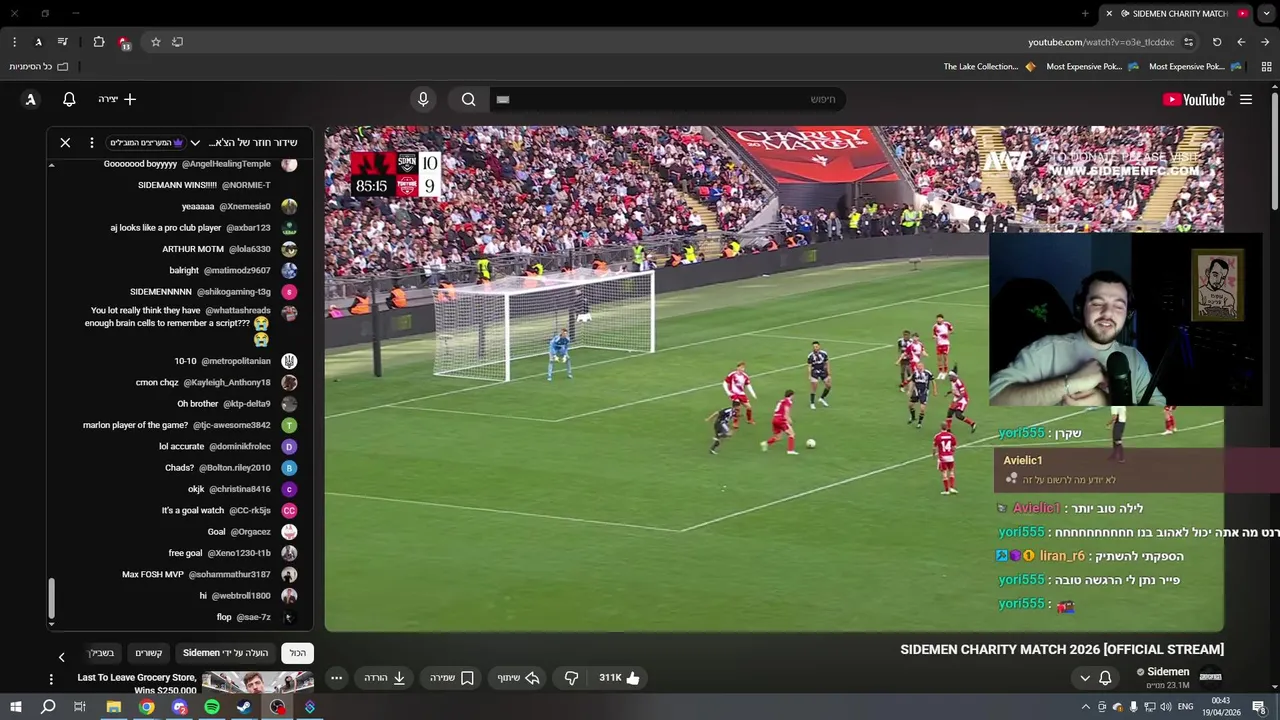Screen dimensions: 1280x720
Task: Open 'כל הסימניות' all bookmarks folder
Action: click(39, 67)
